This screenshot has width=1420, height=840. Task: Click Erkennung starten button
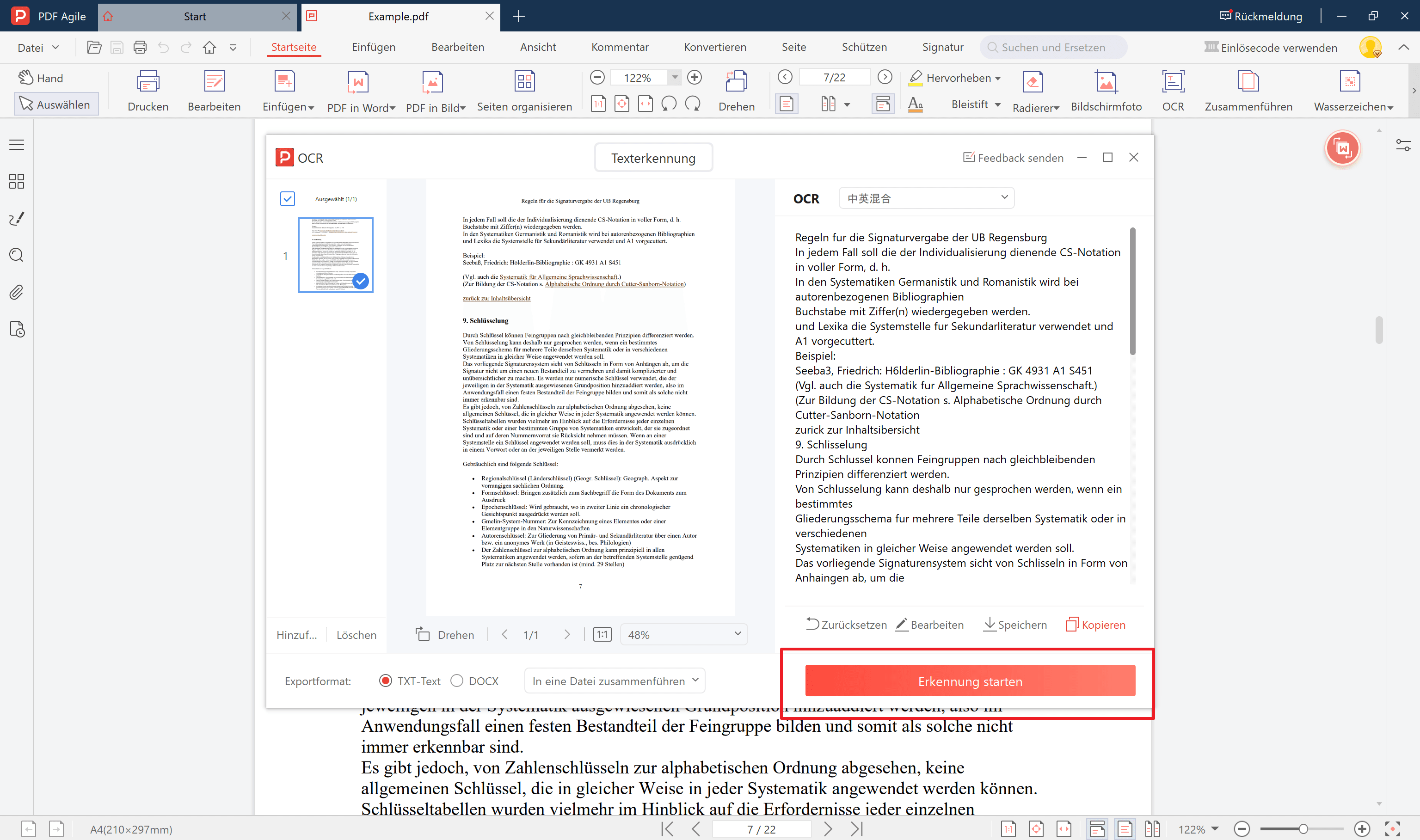[970, 681]
